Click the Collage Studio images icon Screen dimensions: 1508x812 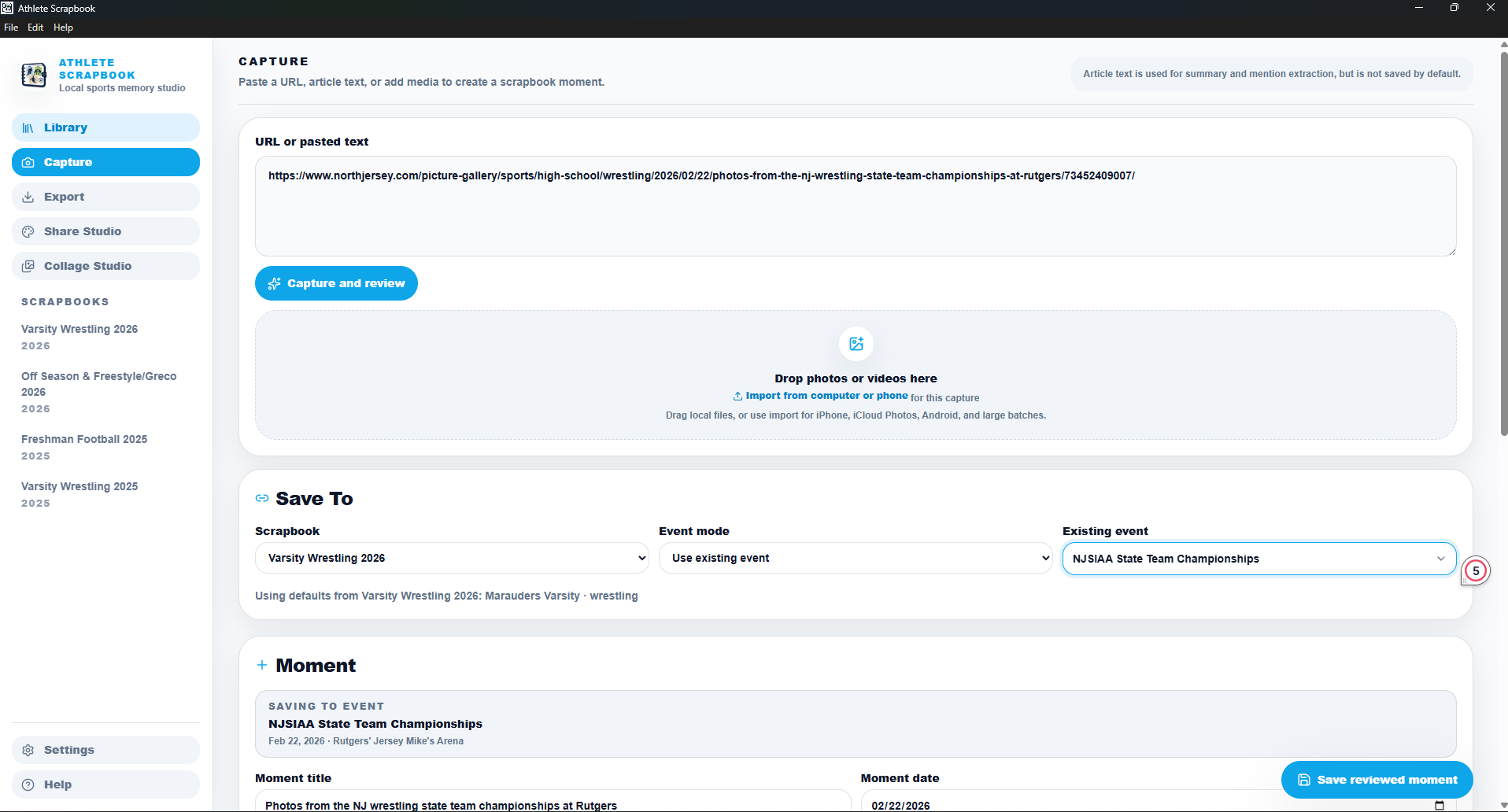[28, 266]
